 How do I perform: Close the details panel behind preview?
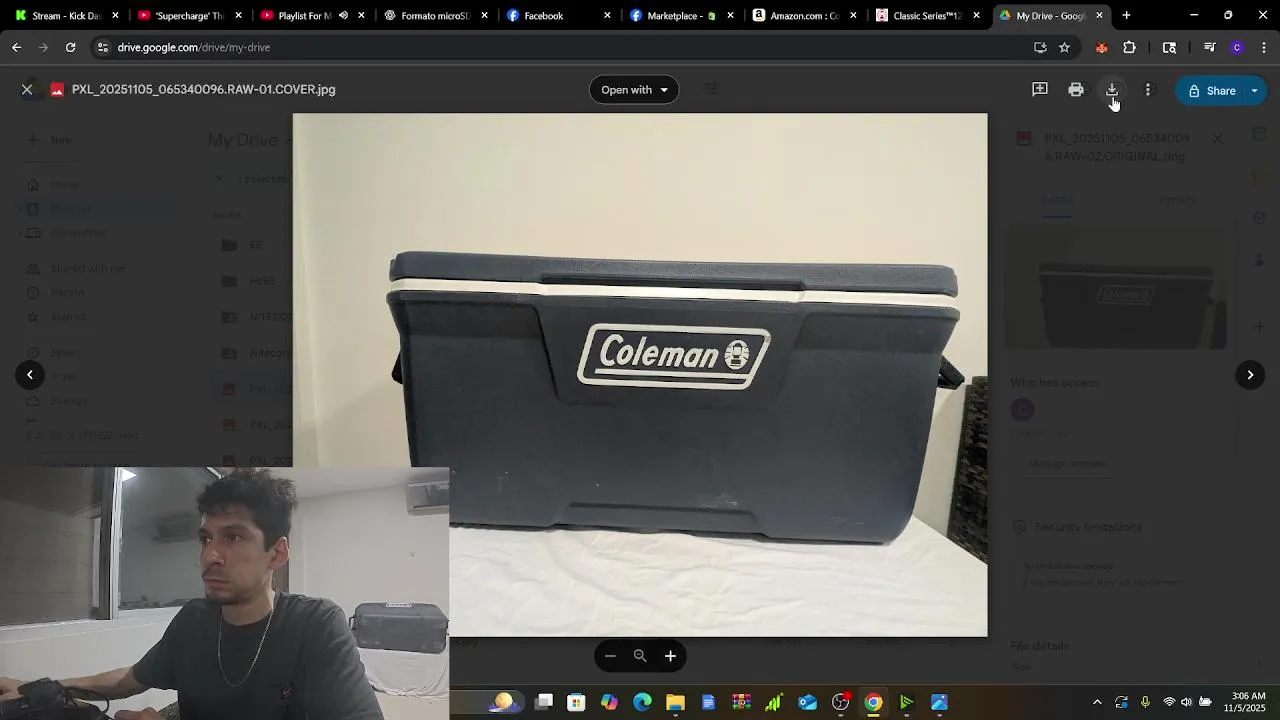click(x=1217, y=139)
